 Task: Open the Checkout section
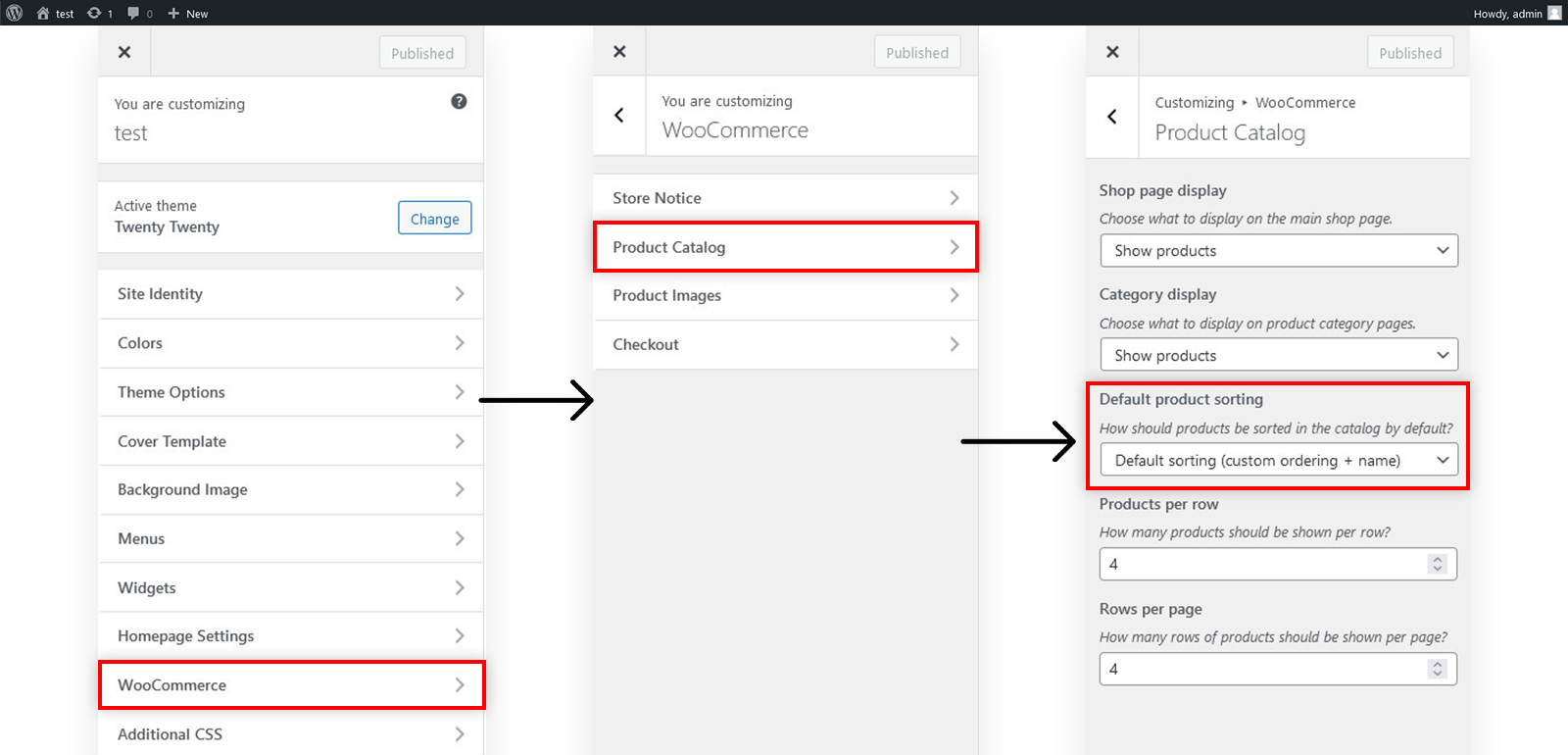point(786,344)
